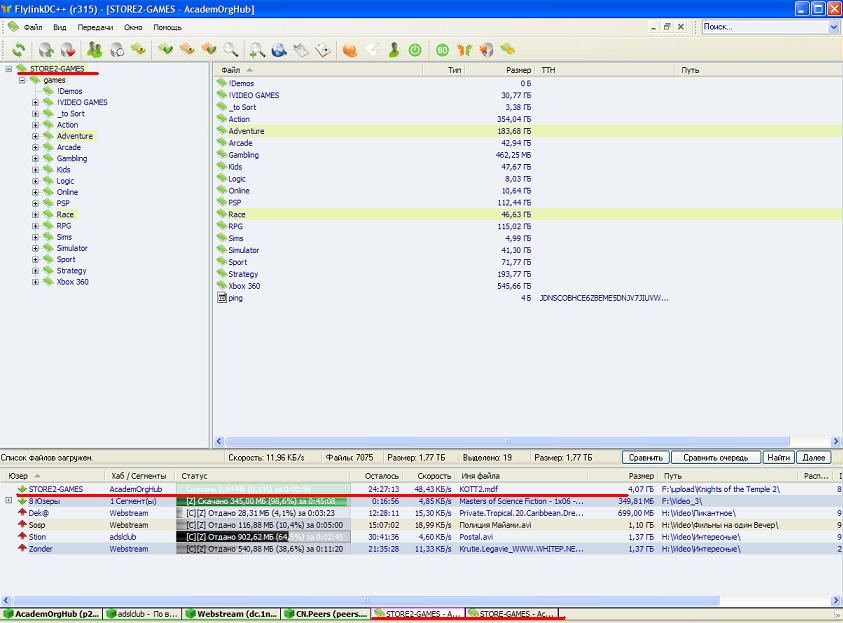Select the KOTT2.mdf file name in transfers
This screenshot has width=843, height=623.
click(x=478, y=489)
